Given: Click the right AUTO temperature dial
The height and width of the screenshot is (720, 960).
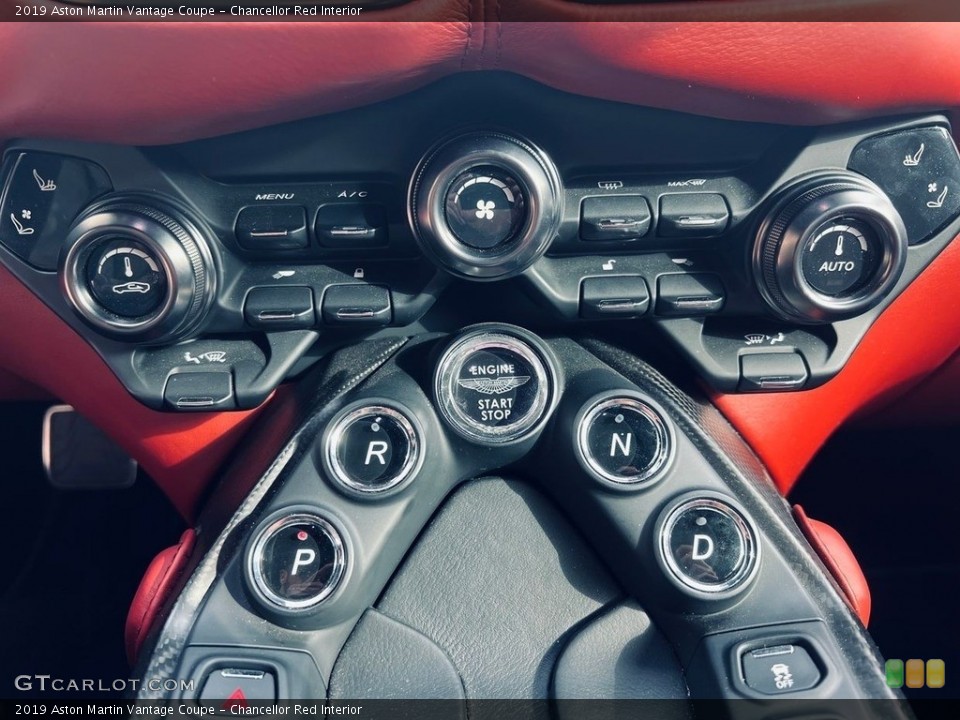Looking at the screenshot, I should click(829, 250).
